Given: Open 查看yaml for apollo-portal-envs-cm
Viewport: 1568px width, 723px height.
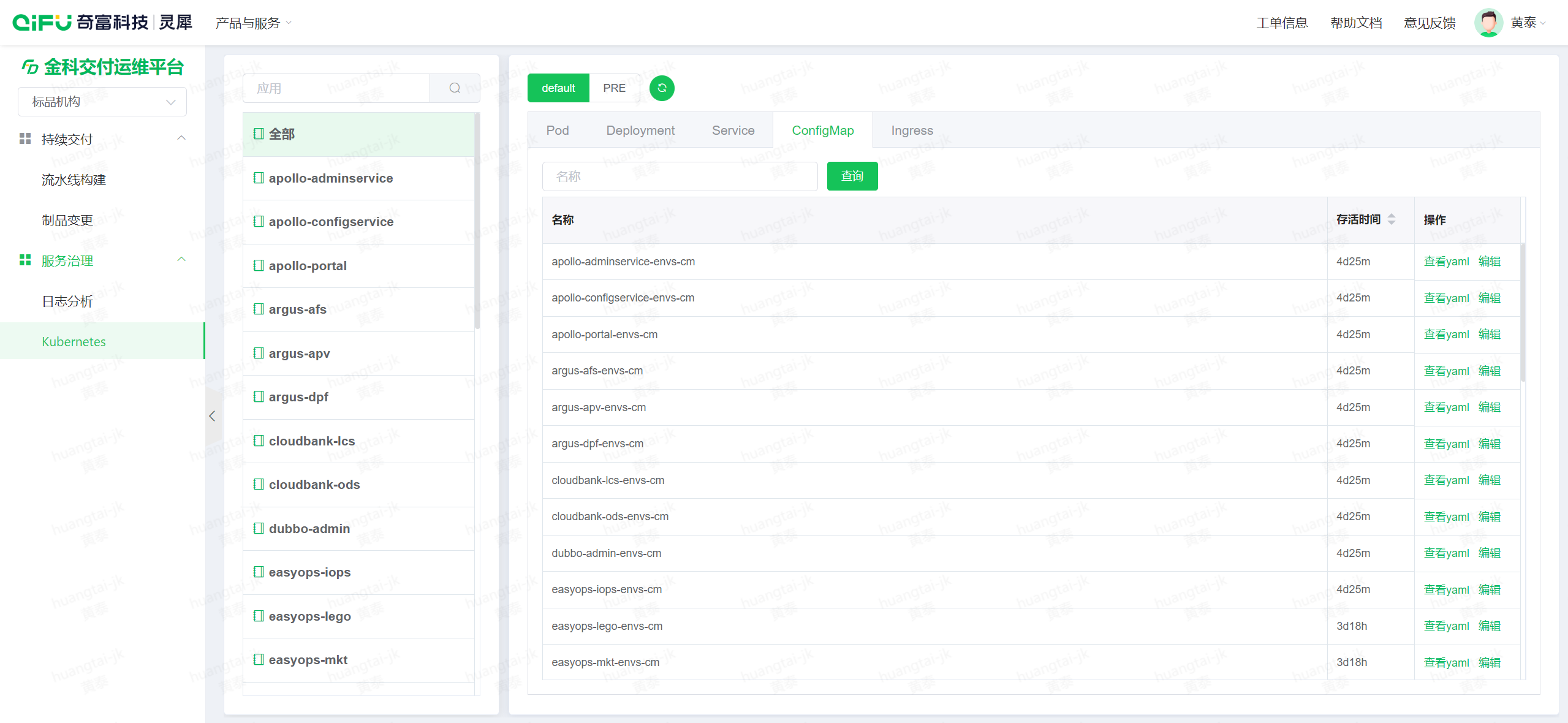Looking at the screenshot, I should pyautogui.click(x=1446, y=335).
